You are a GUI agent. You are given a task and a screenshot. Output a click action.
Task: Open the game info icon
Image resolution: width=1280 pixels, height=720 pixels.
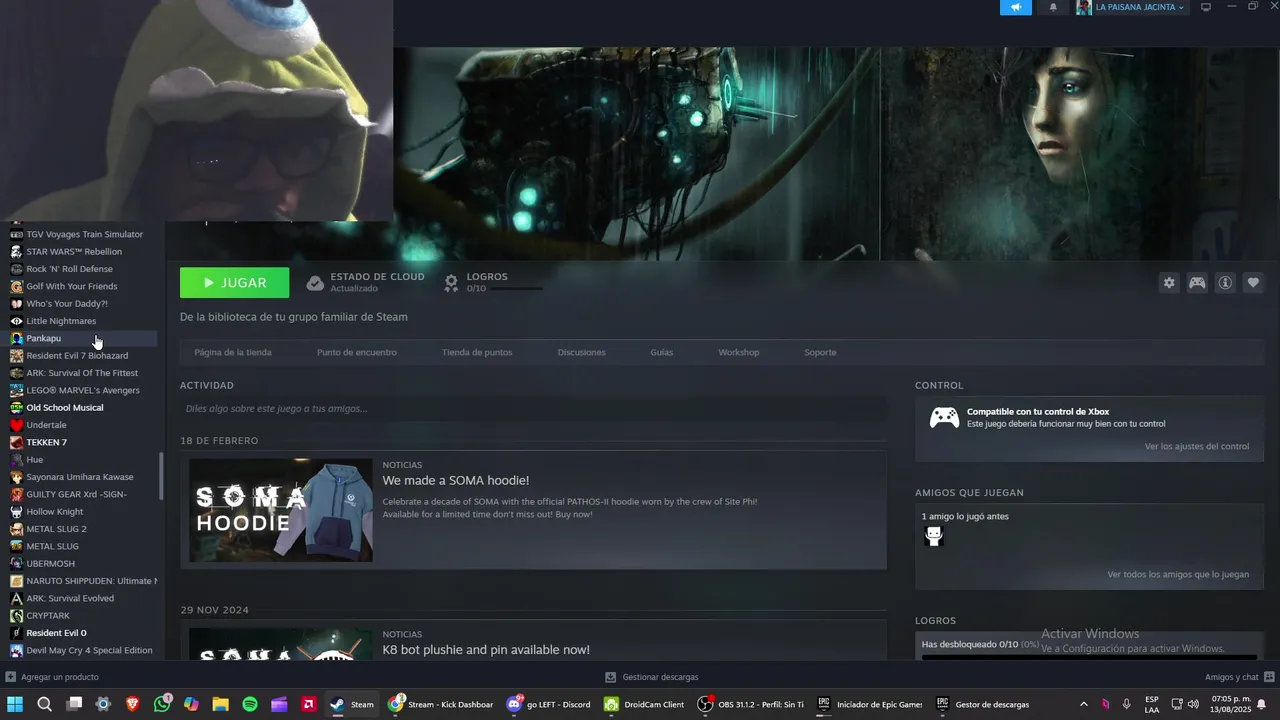click(x=1225, y=283)
